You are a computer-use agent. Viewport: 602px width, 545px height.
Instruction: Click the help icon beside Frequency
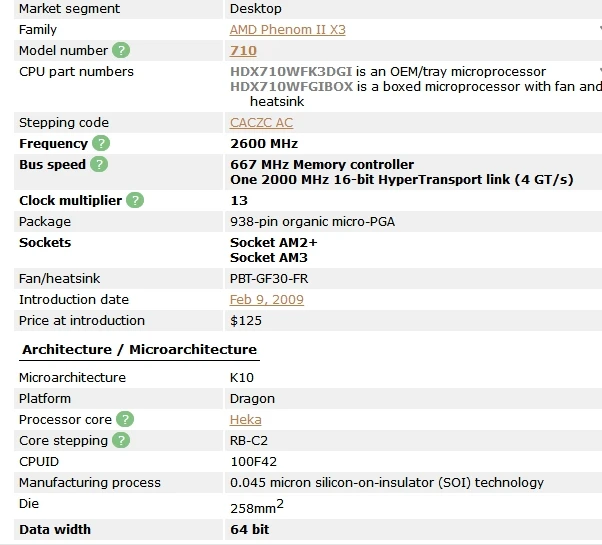tap(101, 143)
